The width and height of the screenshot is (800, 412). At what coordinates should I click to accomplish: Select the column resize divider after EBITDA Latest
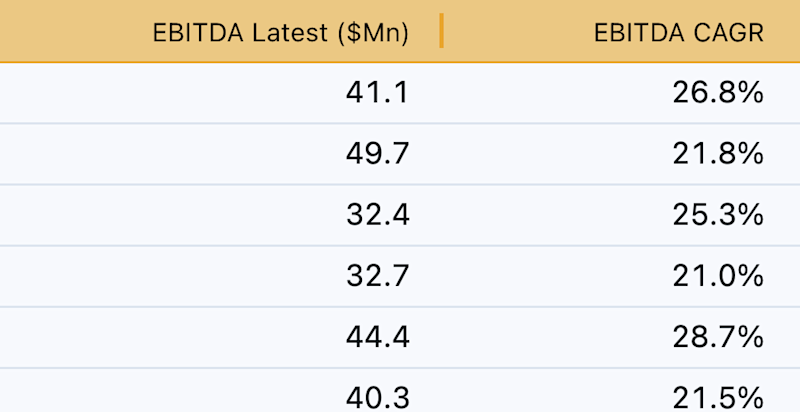441,31
